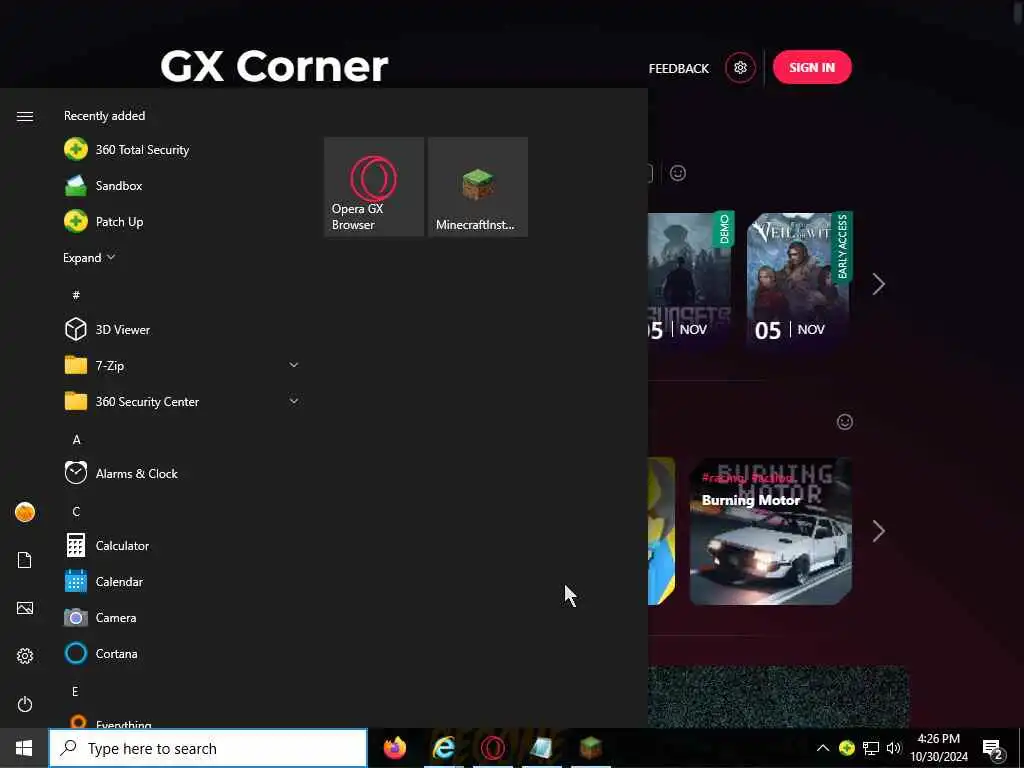This screenshot has height=768, width=1024.
Task: Jump to the # letter group header
Action: [76, 295]
